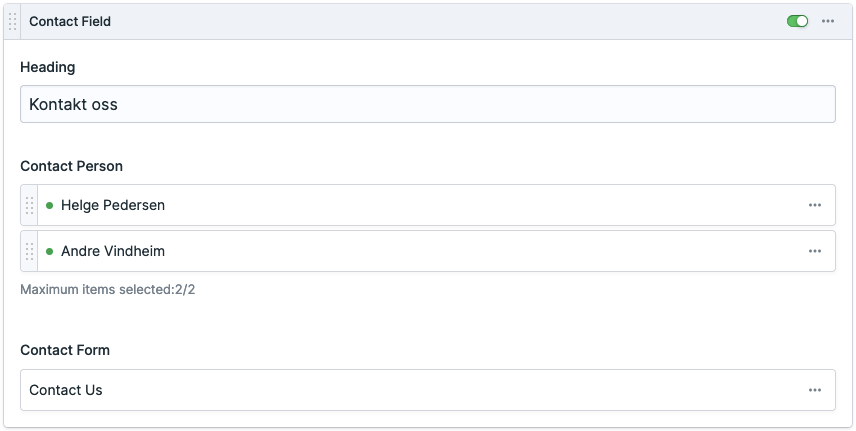Click the Maximum items selected helper text
The image size is (856, 431).
click(x=95, y=290)
